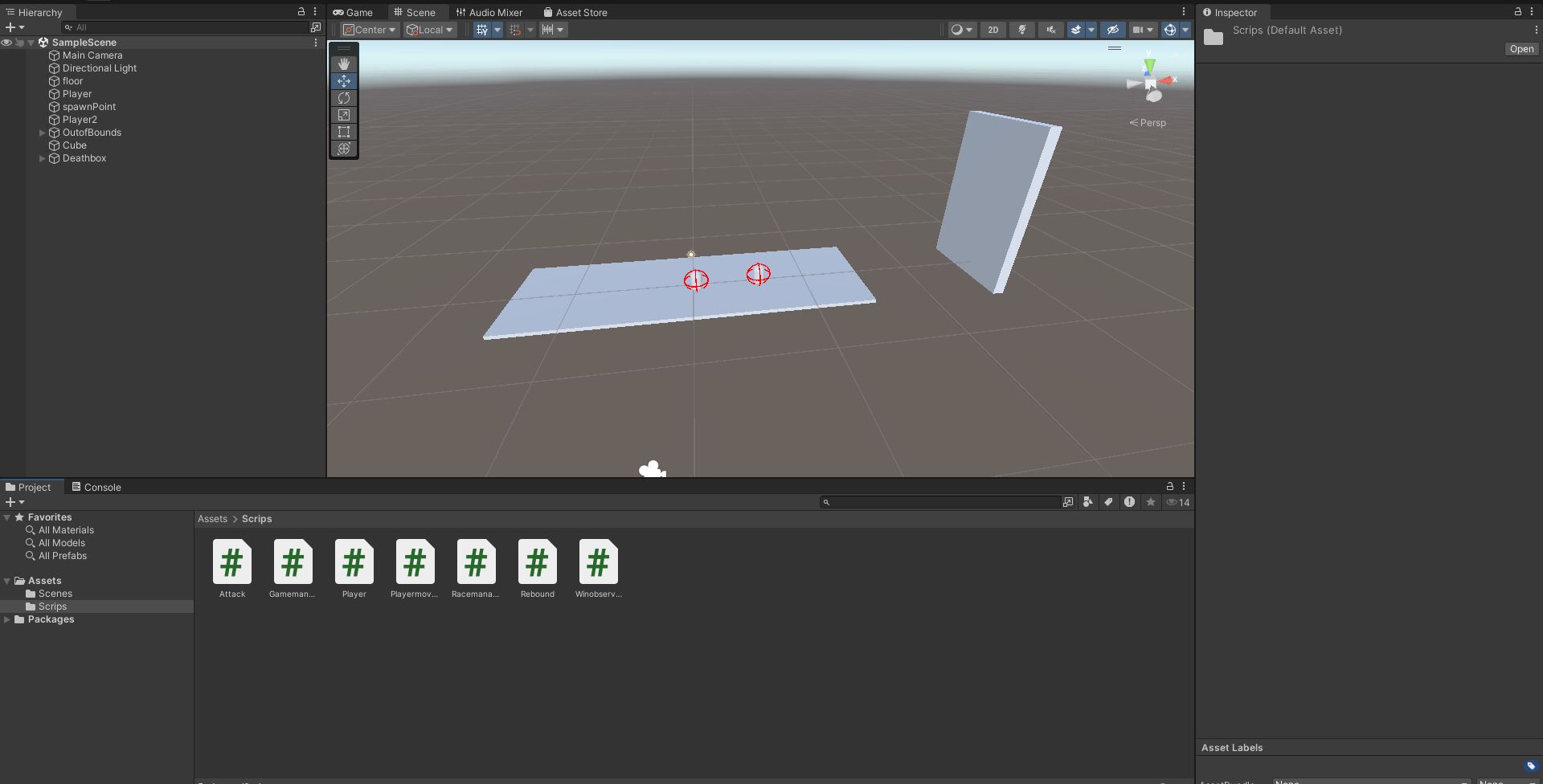Click the Open button in Inspector

click(1520, 49)
